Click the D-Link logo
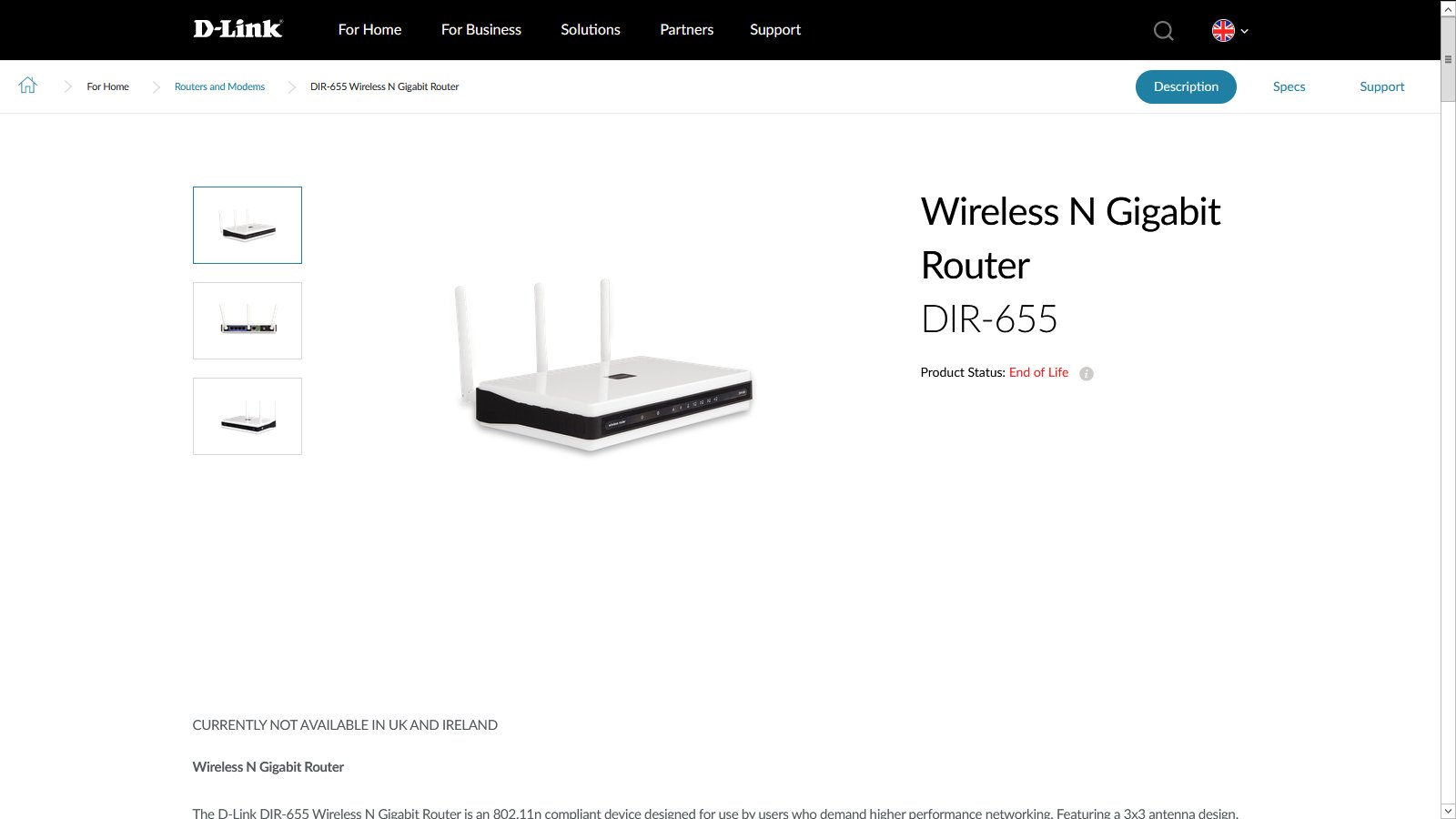 click(x=238, y=29)
